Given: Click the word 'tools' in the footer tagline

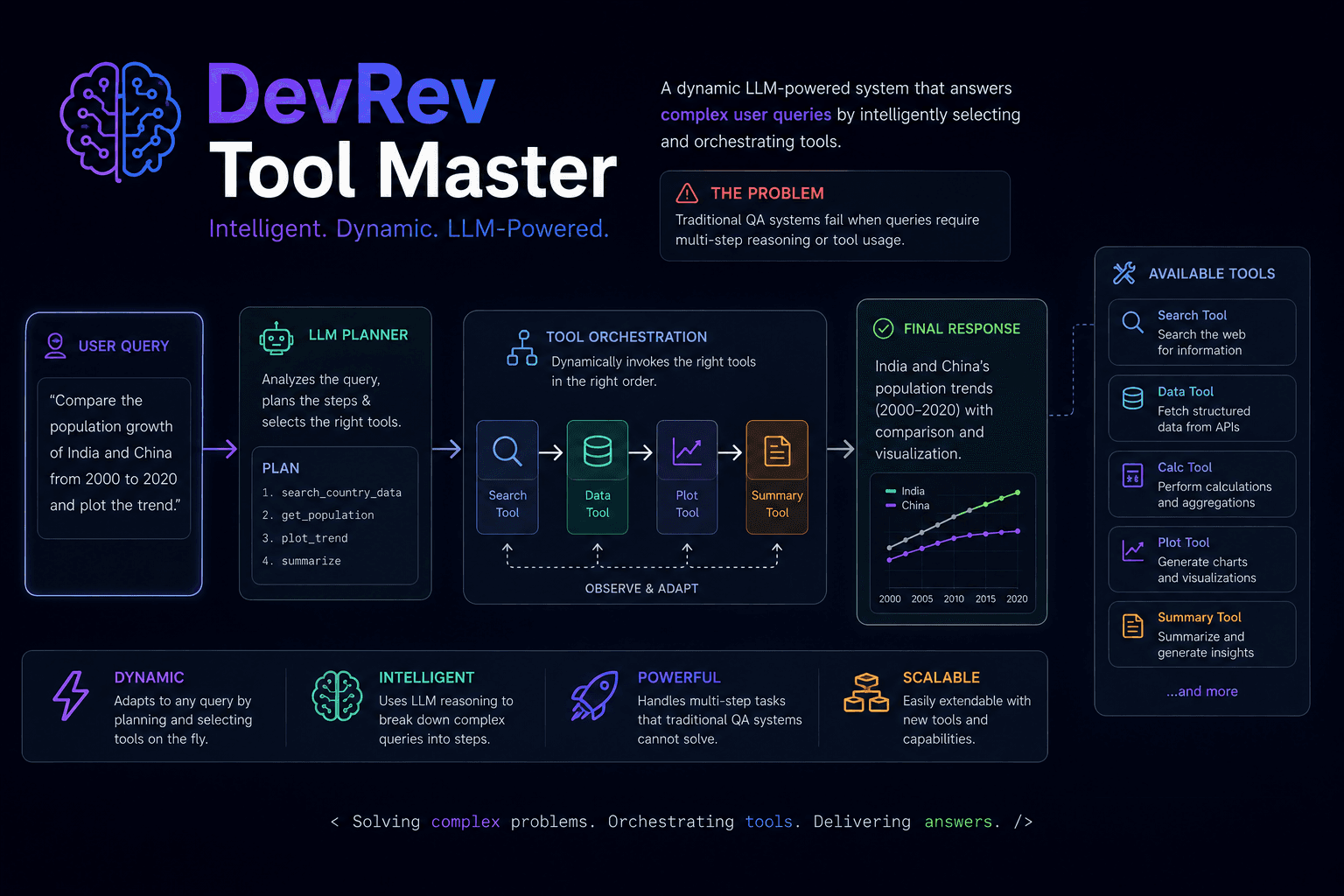Looking at the screenshot, I should point(769,822).
